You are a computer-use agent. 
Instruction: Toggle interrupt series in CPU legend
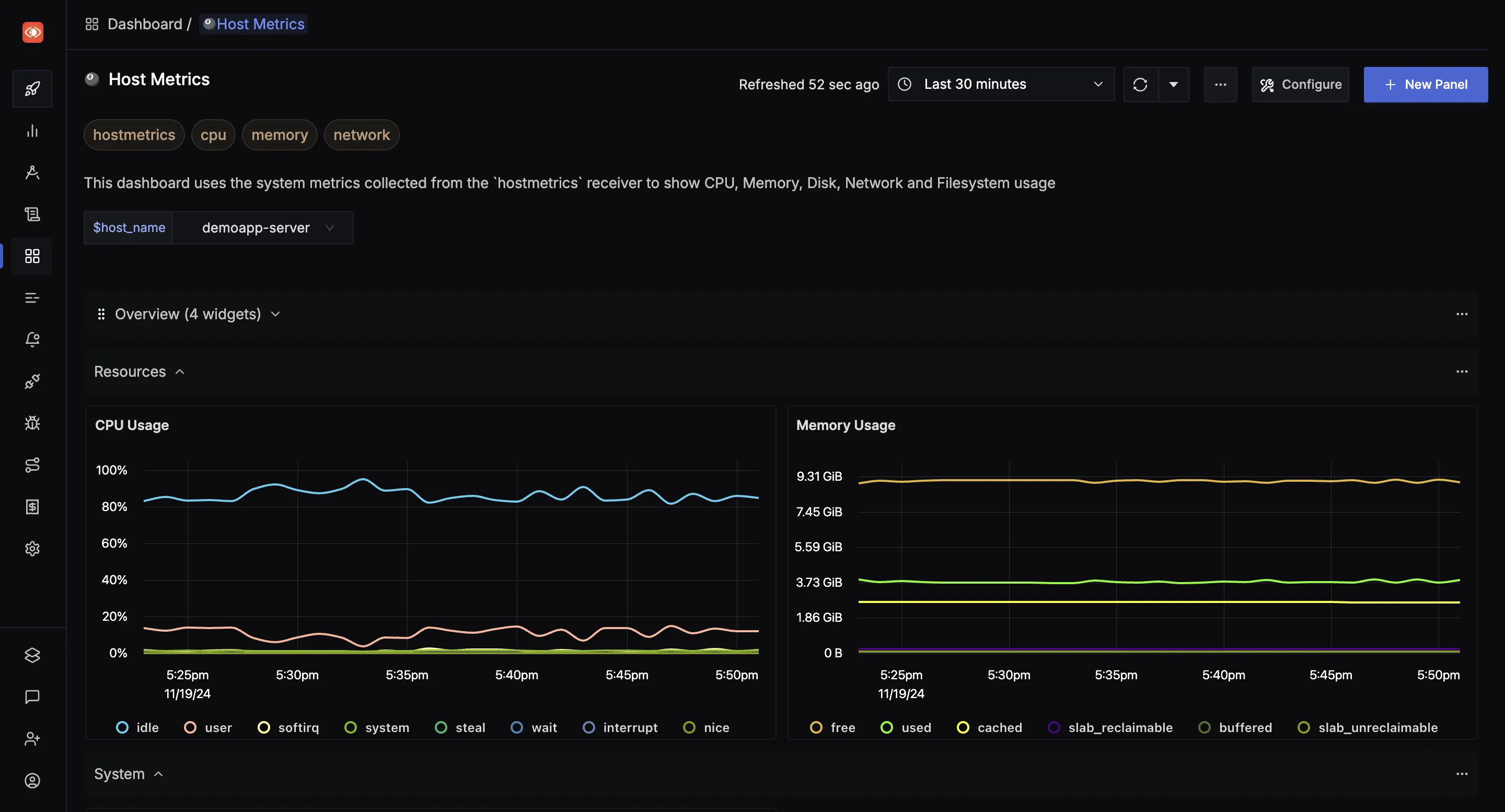pos(620,728)
